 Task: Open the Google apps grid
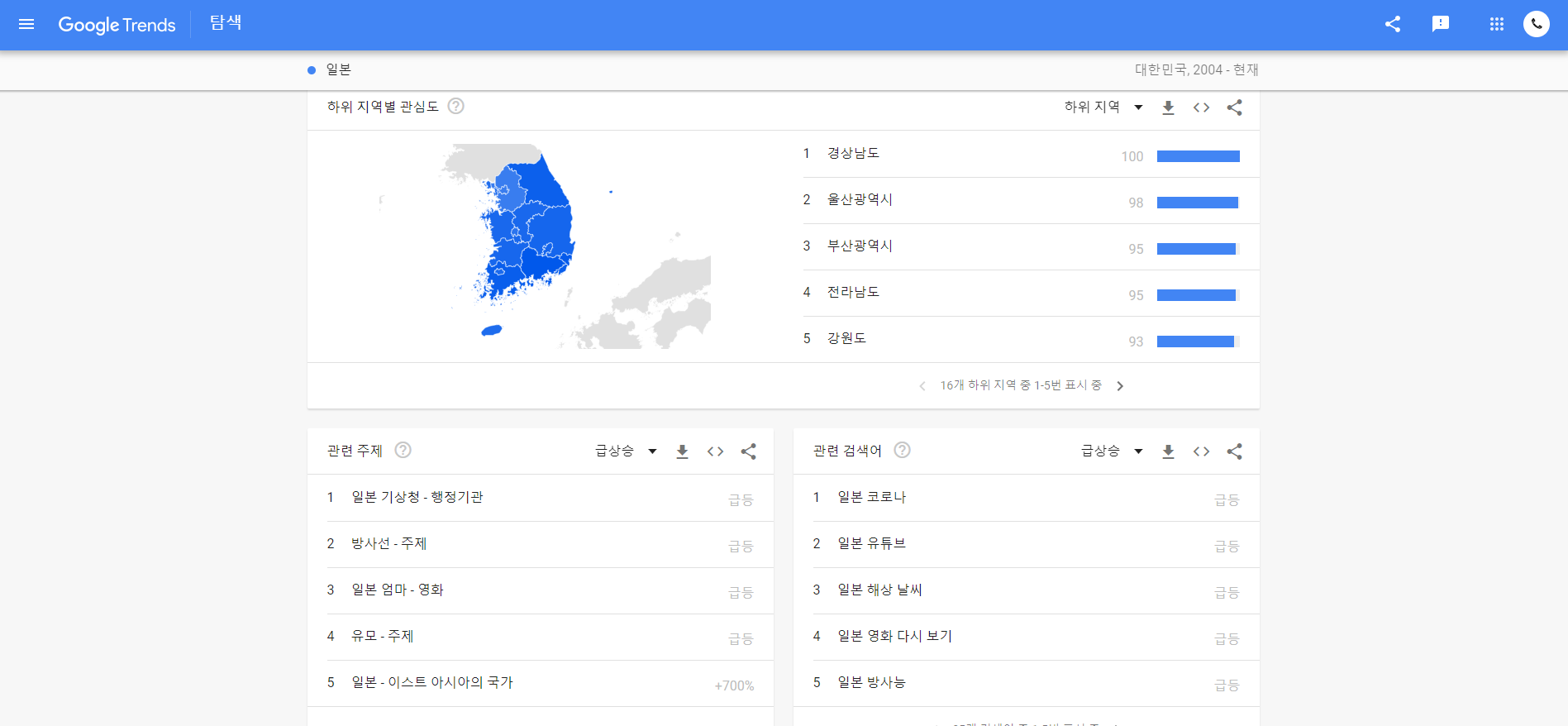coord(1497,24)
